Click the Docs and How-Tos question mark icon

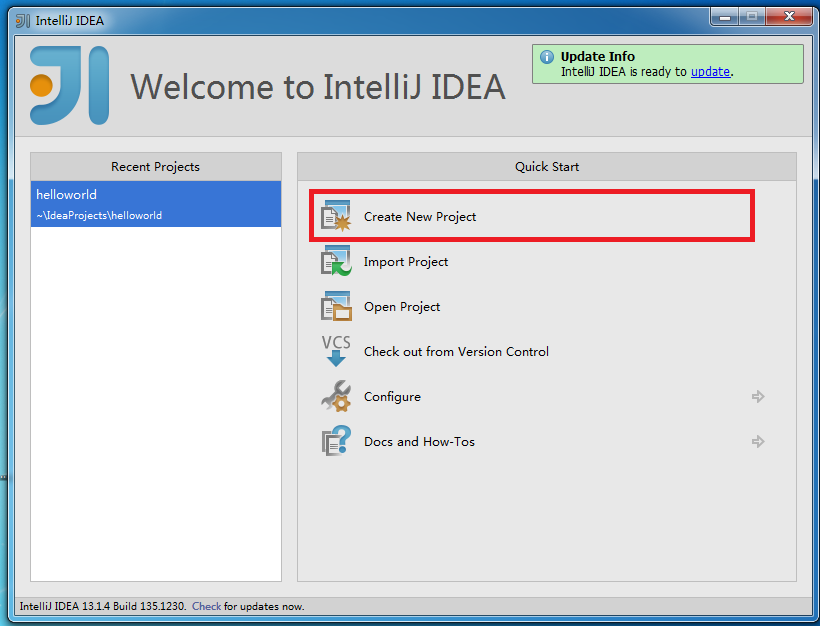coord(336,441)
